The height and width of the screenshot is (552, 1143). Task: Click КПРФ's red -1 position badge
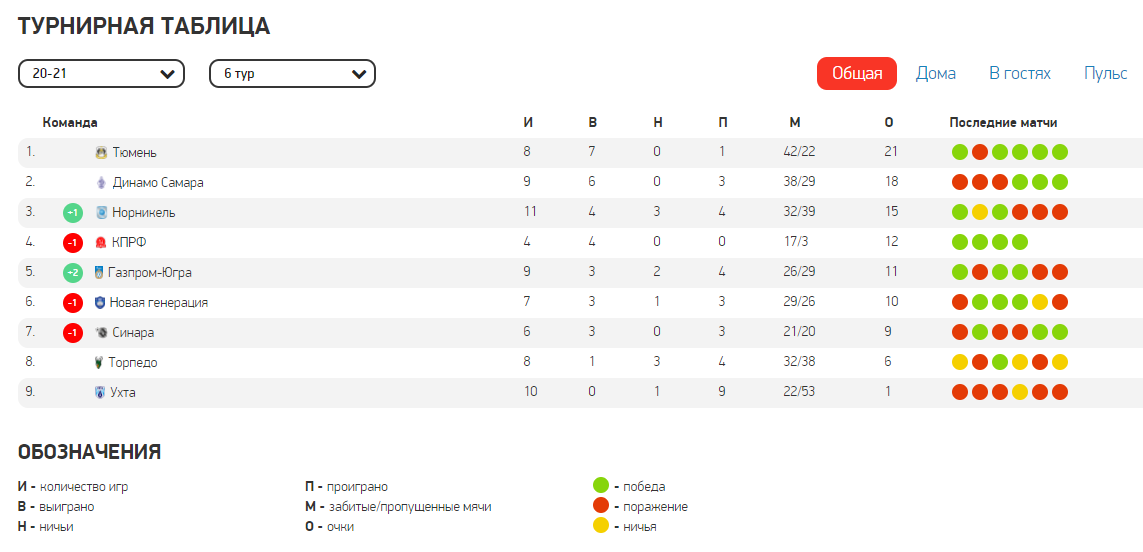pyautogui.click(x=72, y=243)
